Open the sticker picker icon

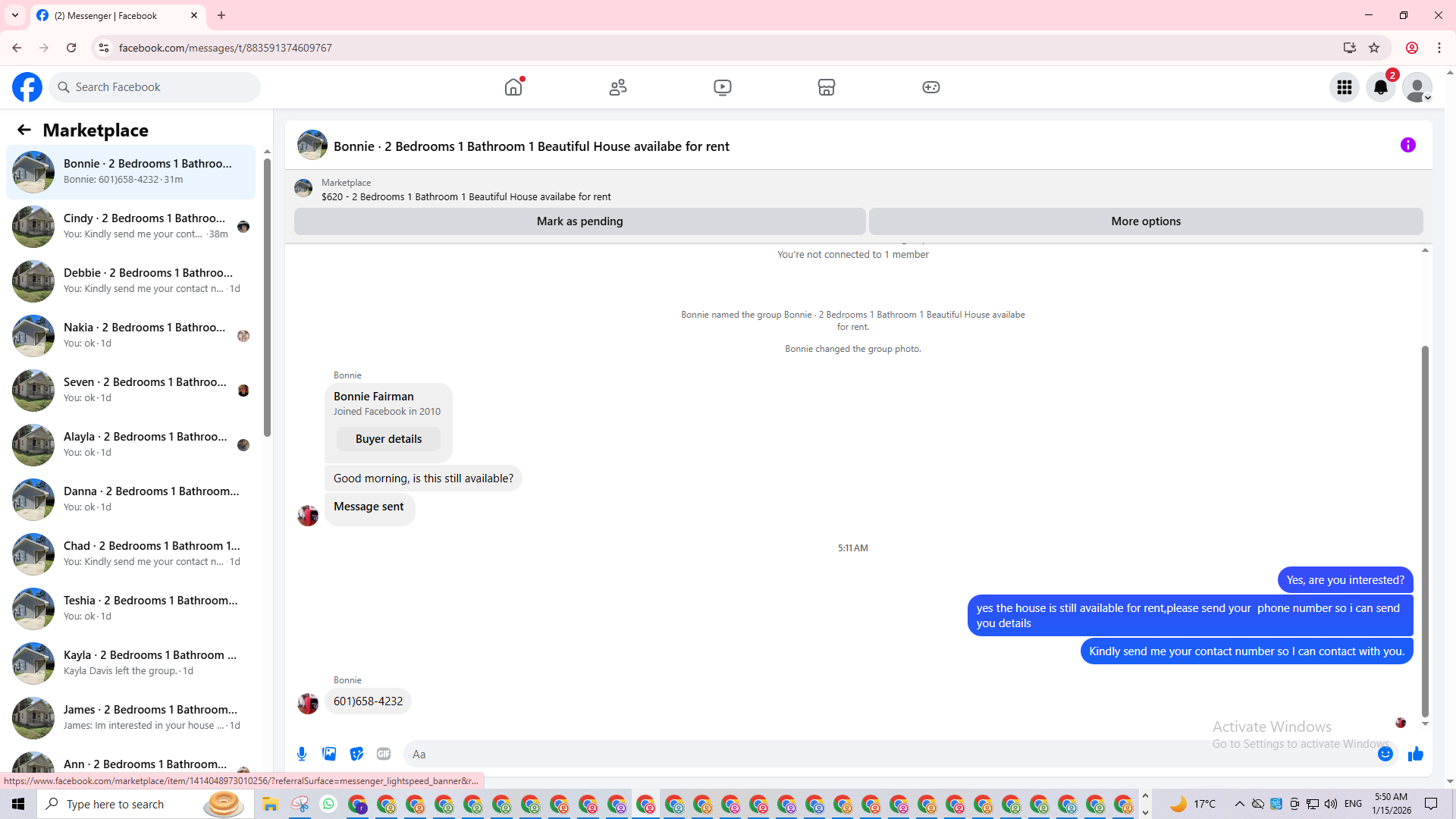[356, 754]
